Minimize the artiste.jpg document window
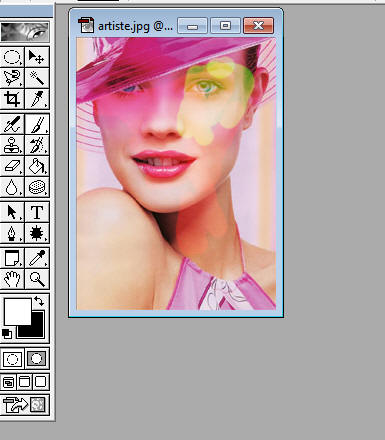 (x=192, y=26)
